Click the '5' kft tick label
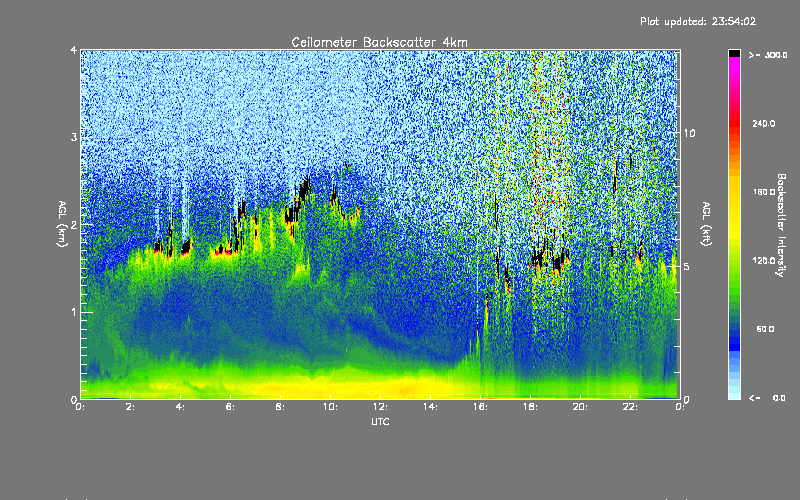 (x=687, y=267)
